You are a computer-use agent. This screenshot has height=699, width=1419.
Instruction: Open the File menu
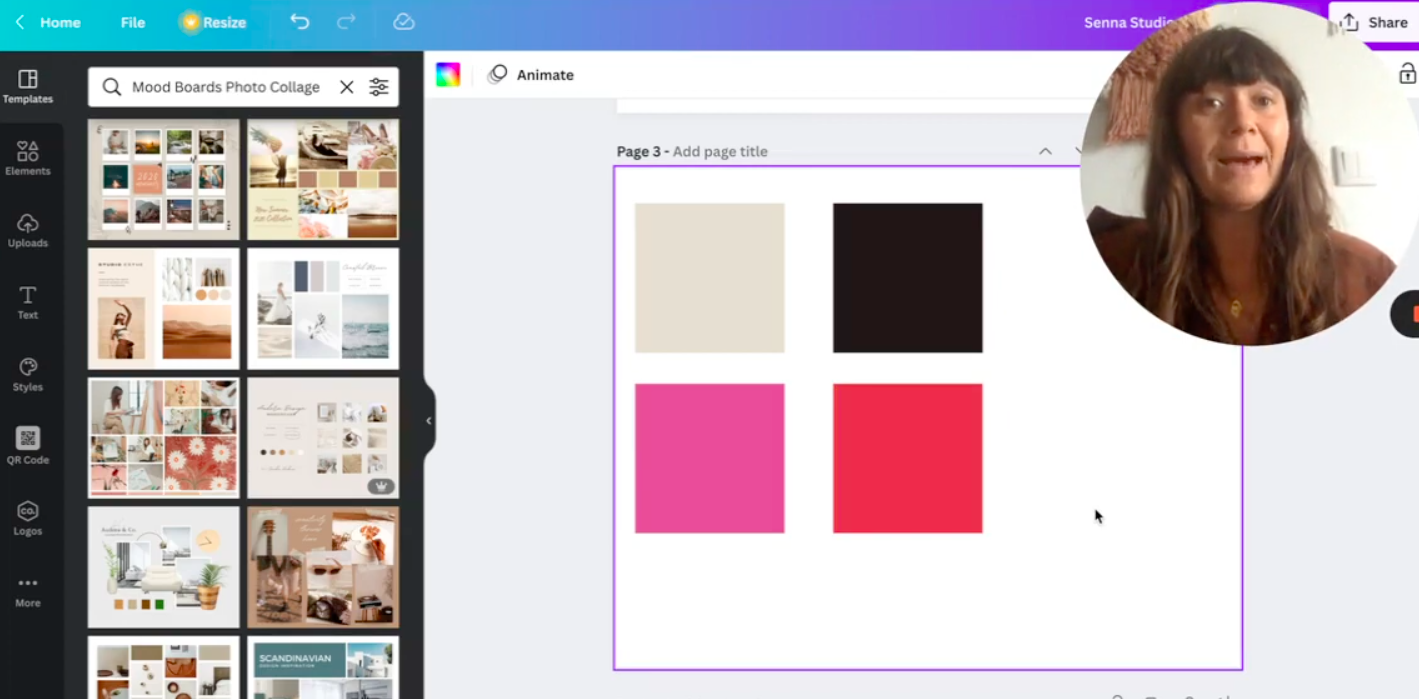pyautogui.click(x=133, y=22)
